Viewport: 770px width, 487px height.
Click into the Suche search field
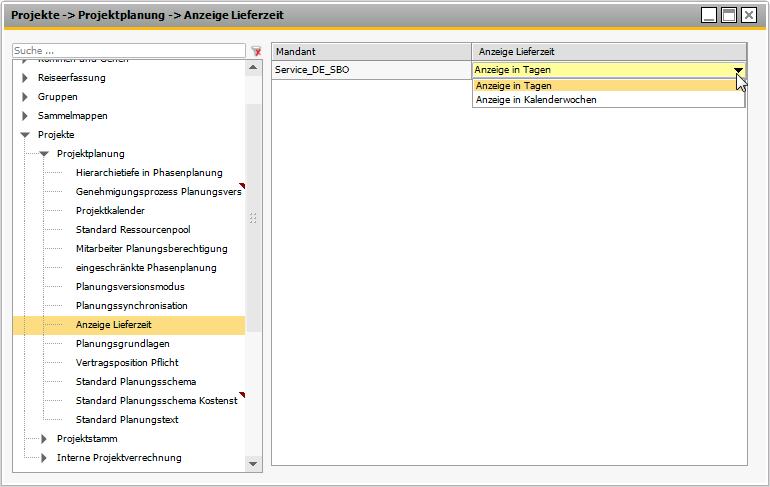(128, 51)
